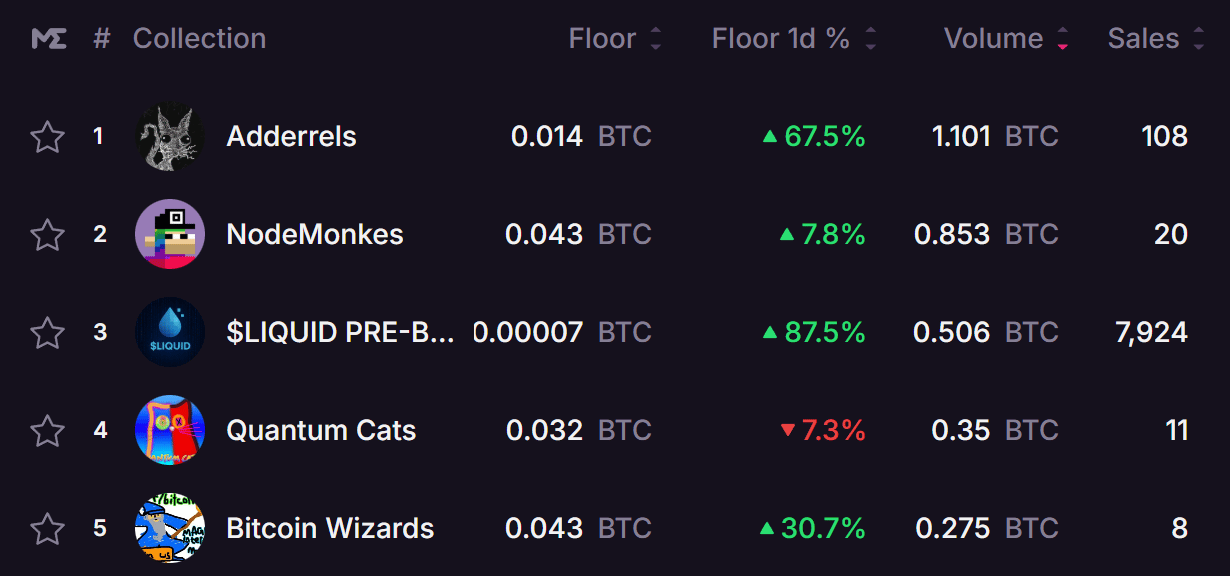Open the NodeMonkes collection page

(315, 234)
